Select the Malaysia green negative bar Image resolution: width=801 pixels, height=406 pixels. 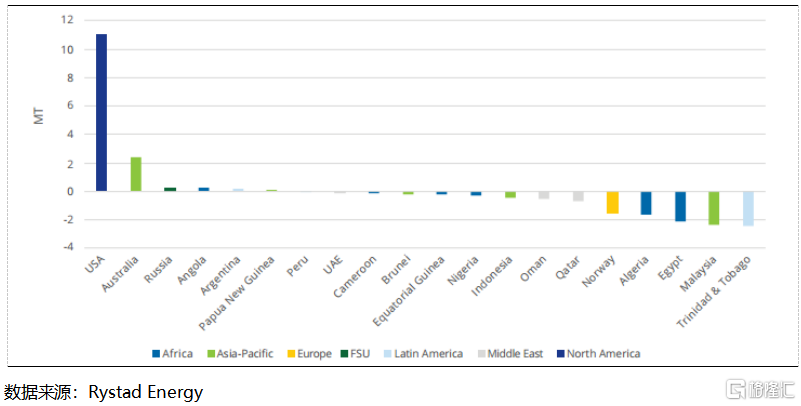714,208
